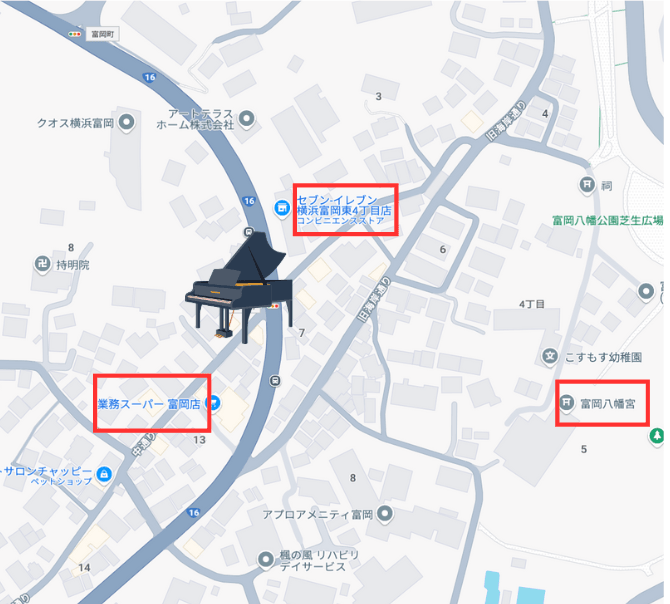This screenshot has width=670, height=604.
Task: Select the 富岡八幡公園芝生広場 park label
Action: pyautogui.click(x=608, y=220)
